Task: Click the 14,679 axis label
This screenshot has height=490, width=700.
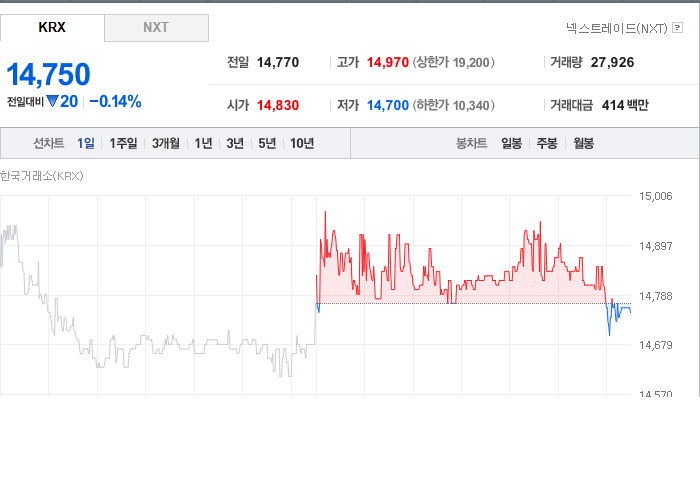Action: (x=655, y=345)
